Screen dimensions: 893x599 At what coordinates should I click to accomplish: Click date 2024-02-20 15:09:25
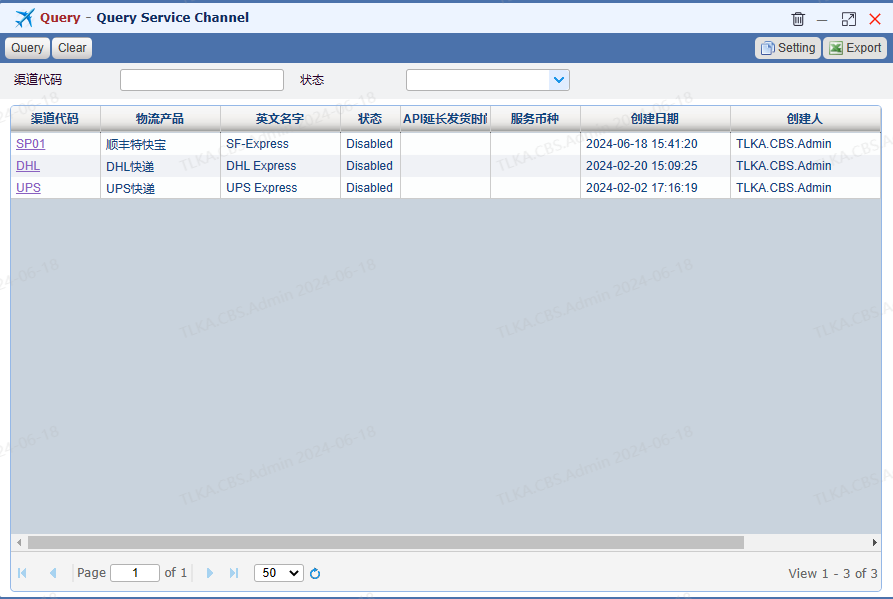(x=656, y=166)
